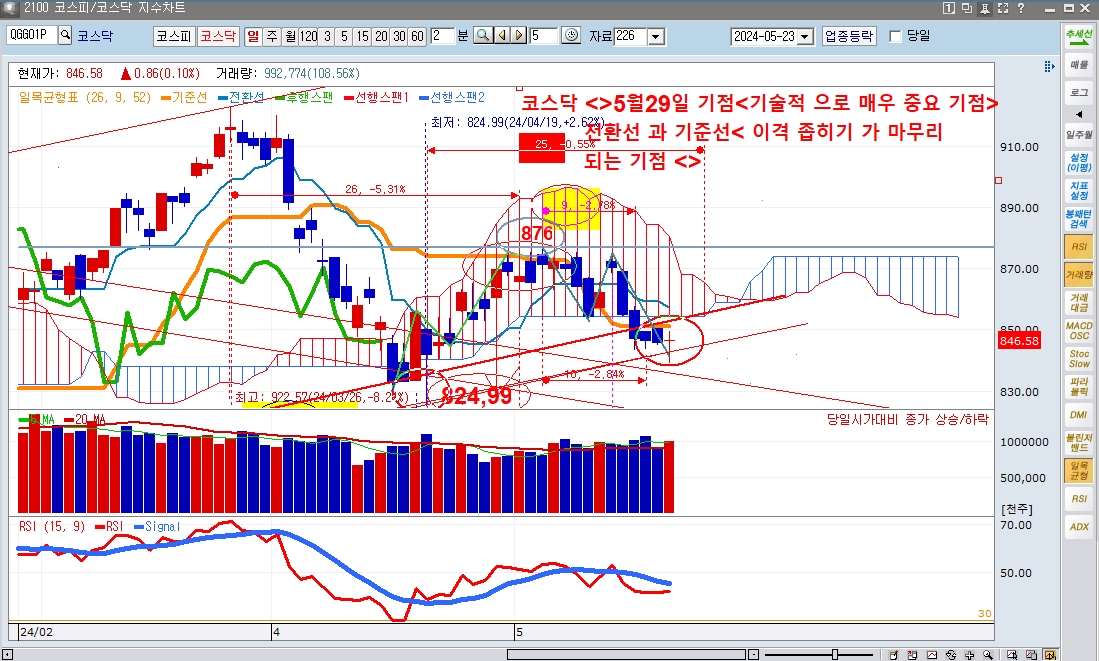Image resolution: width=1099 pixels, height=661 pixels.
Task: Select 월 monthly chart period
Action: click(290, 36)
